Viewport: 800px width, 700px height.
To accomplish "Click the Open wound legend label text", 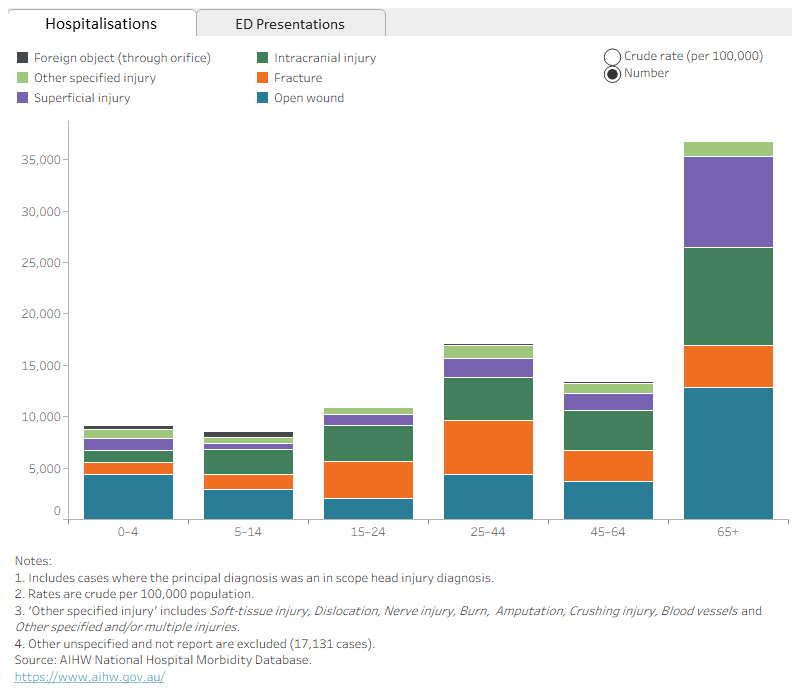I will (x=309, y=97).
